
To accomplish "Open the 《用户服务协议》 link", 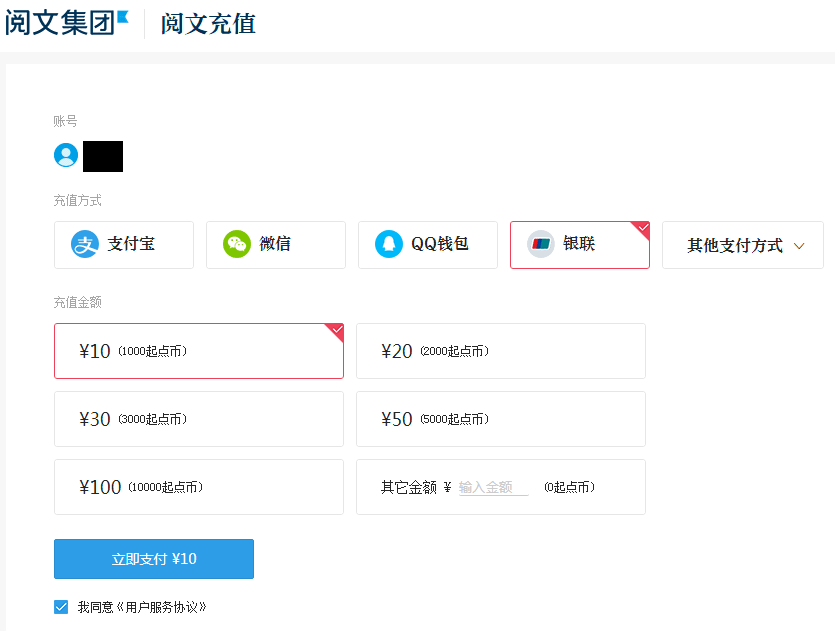I will (x=161, y=607).
